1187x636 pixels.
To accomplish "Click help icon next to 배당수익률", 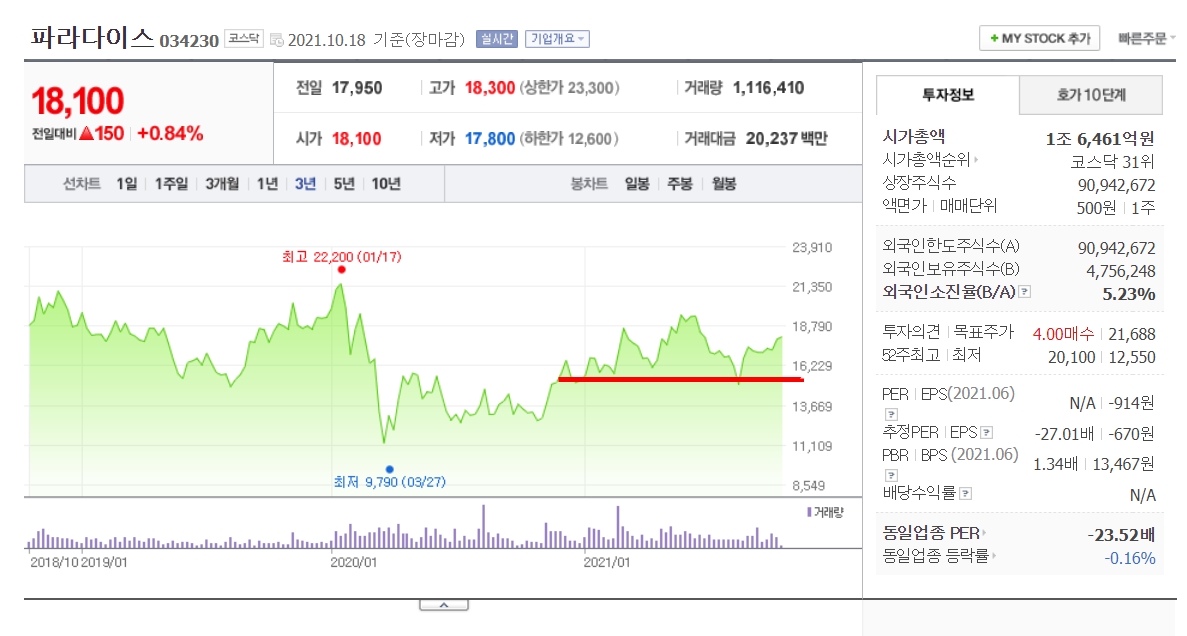I will [x=965, y=494].
